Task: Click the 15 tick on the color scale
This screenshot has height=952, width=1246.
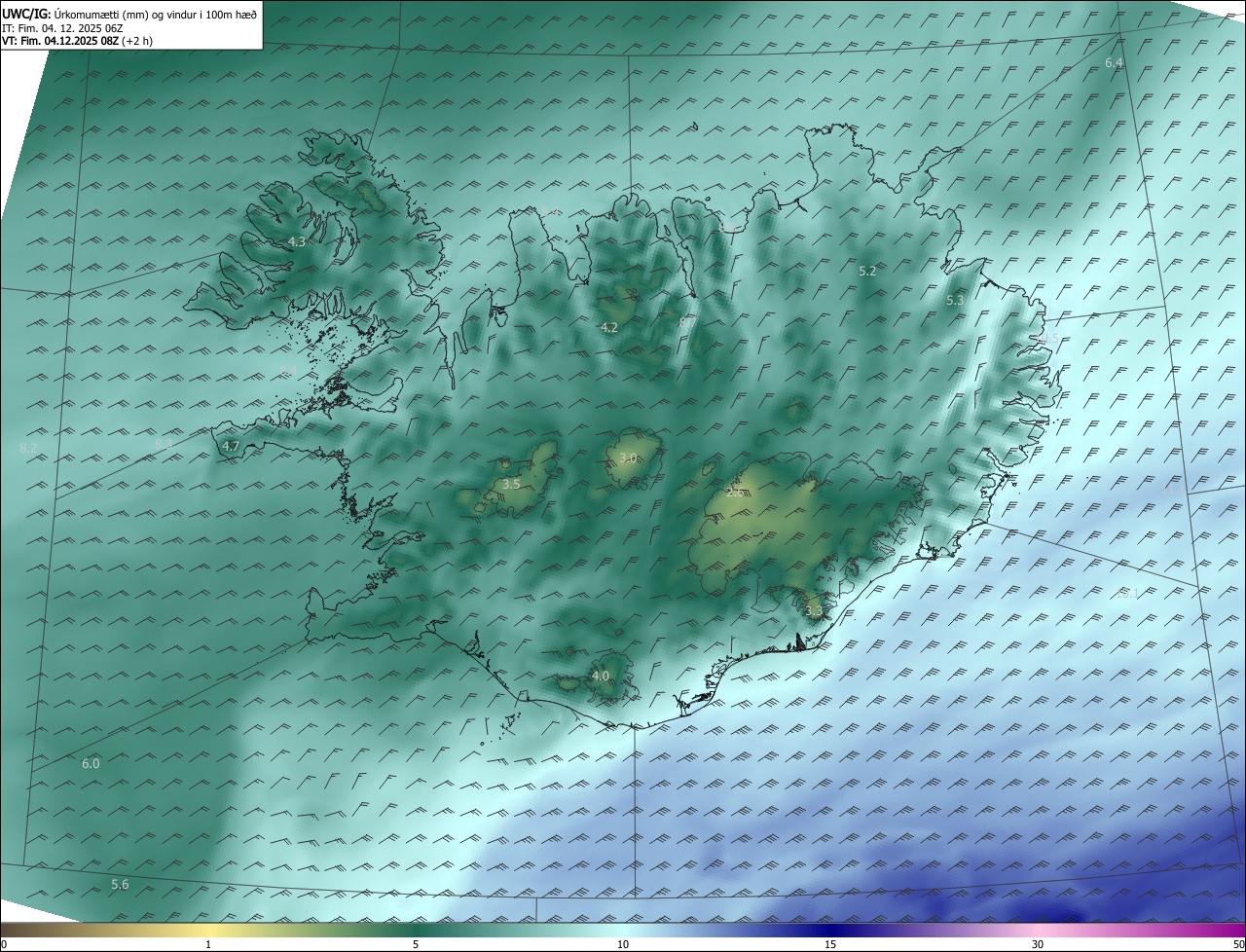Action: coord(830,944)
